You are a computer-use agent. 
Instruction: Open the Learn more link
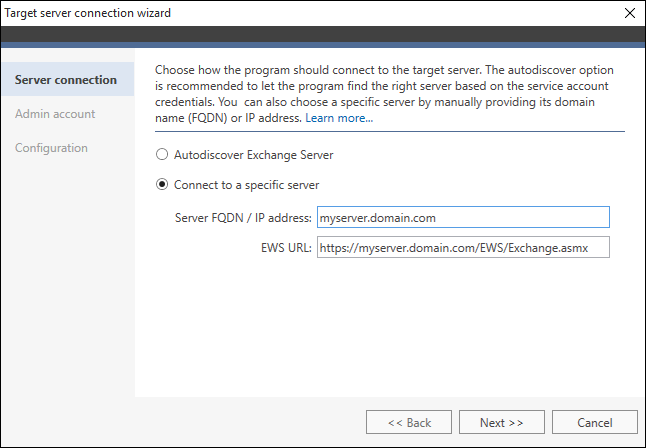click(339, 118)
